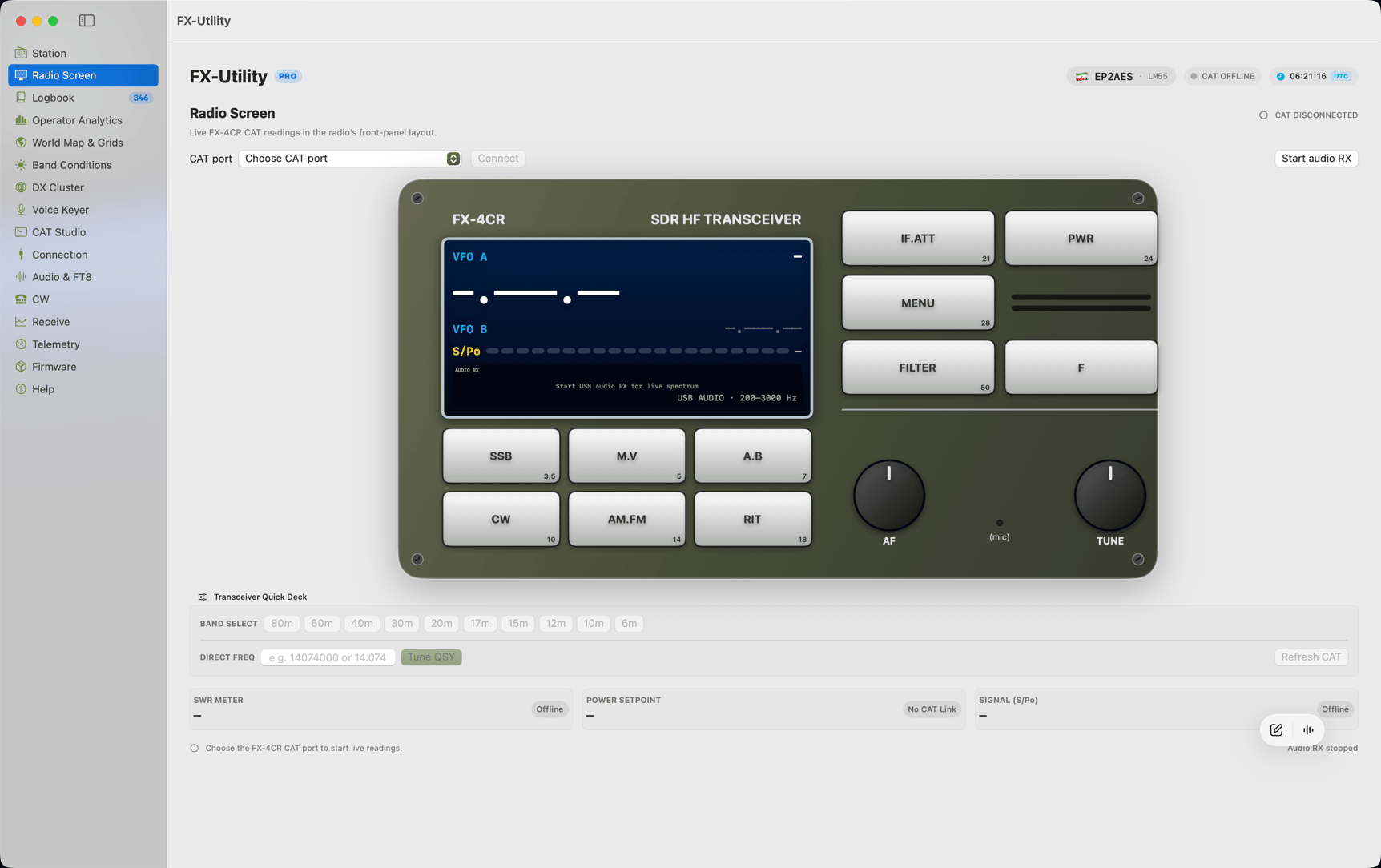Screen dimensions: 1381x868
Task: Click the Tune QSY button
Action: (x=431, y=657)
